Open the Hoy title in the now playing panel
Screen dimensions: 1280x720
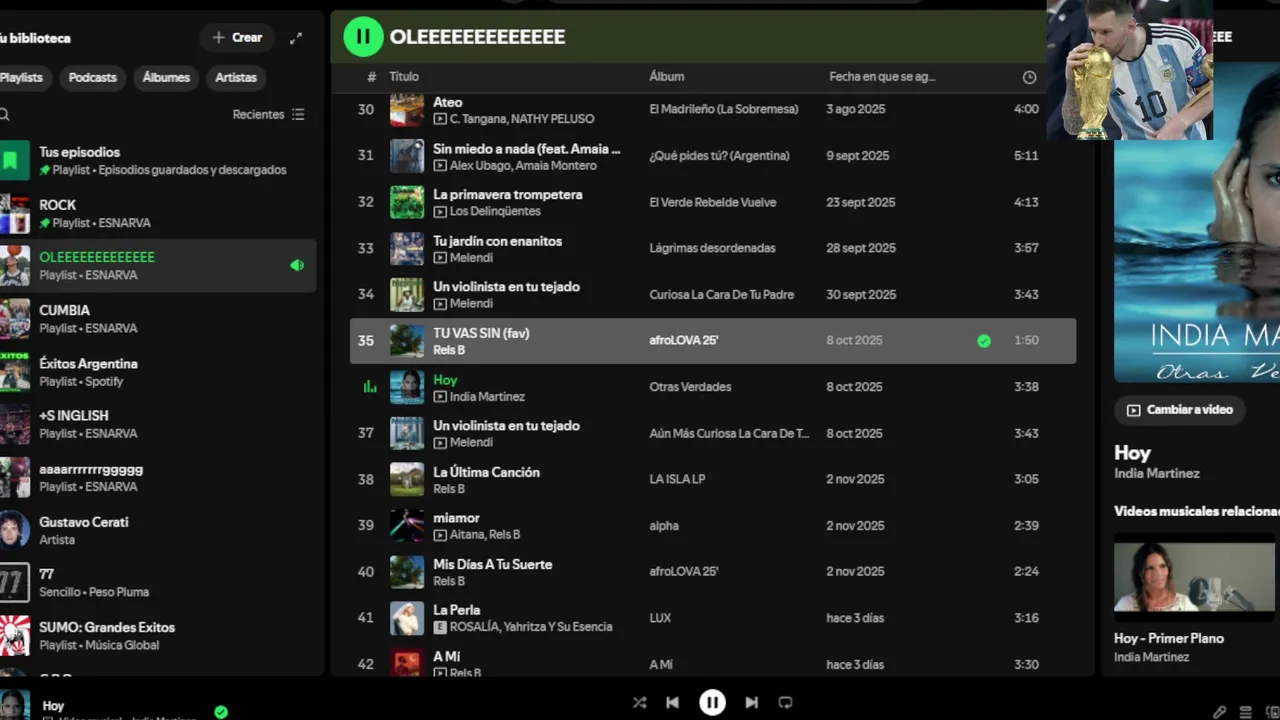click(x=1132, y=453)
